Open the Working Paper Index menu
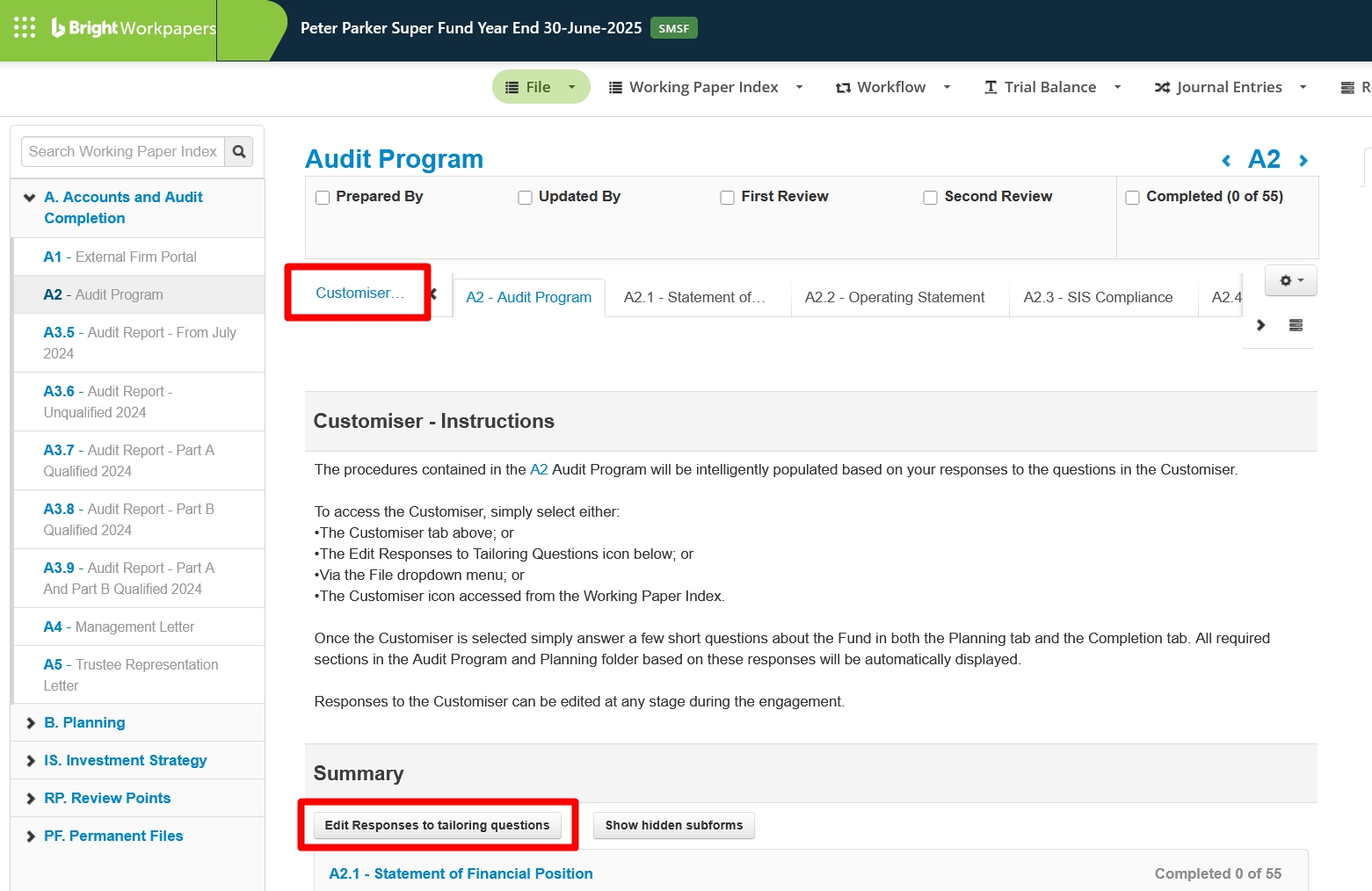This screenshot has width=1372, height=891. (x=706, y=87)
